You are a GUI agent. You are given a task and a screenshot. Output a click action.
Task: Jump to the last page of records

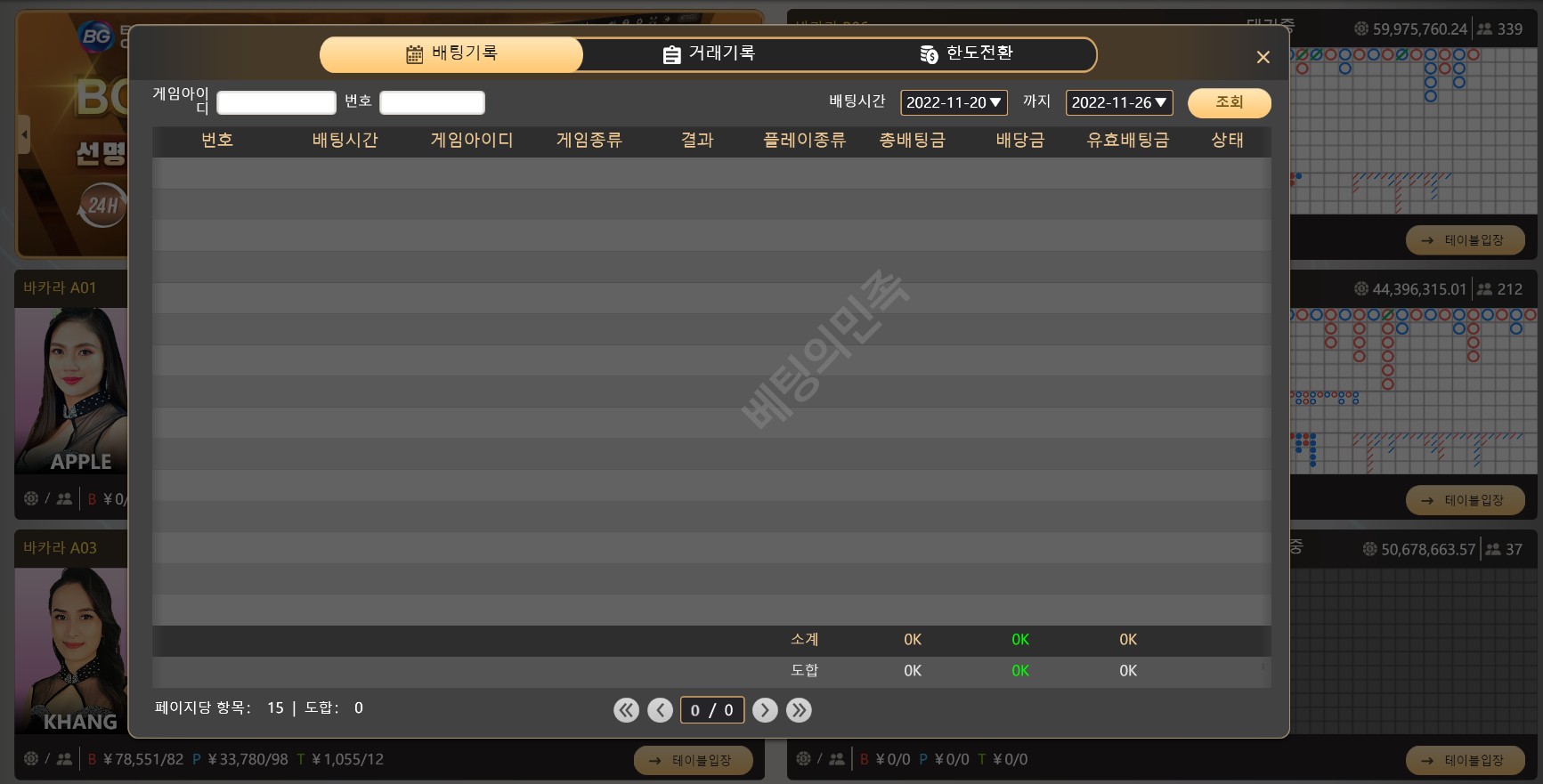[x=799, y=710]
